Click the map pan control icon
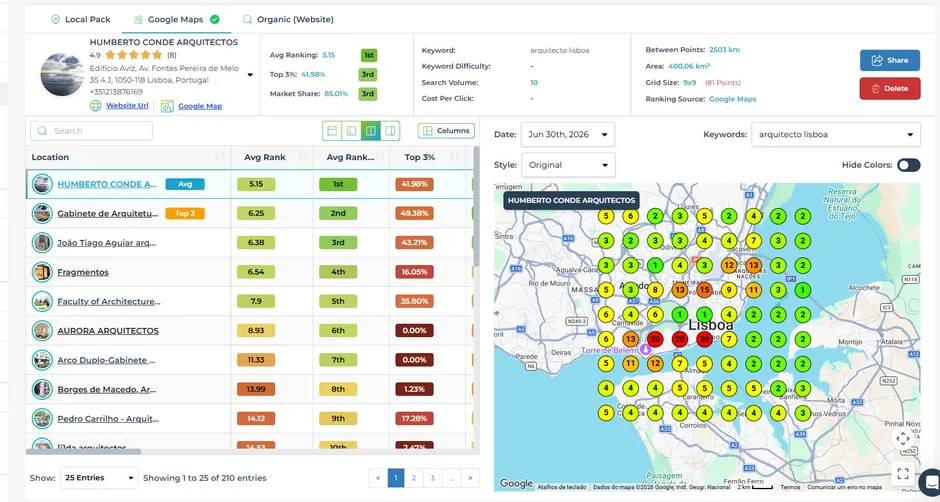This screenshot has width=940, height=502. [903, 438]
